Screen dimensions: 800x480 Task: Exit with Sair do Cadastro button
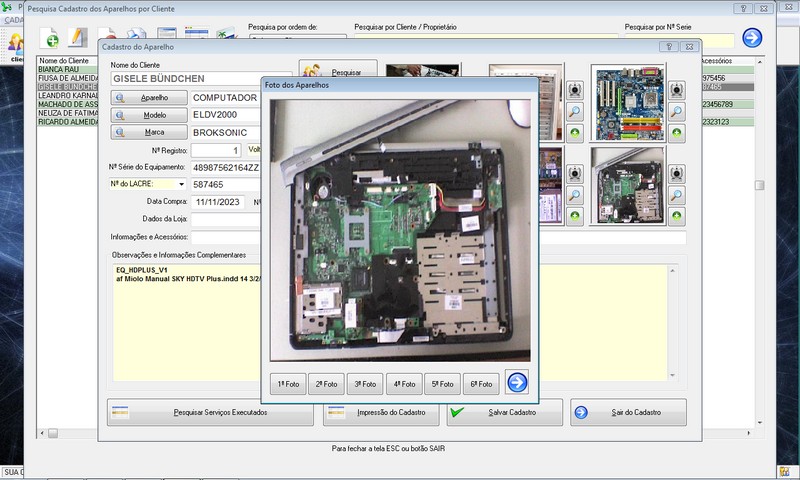pyautogui.click(x=629, y=412)
